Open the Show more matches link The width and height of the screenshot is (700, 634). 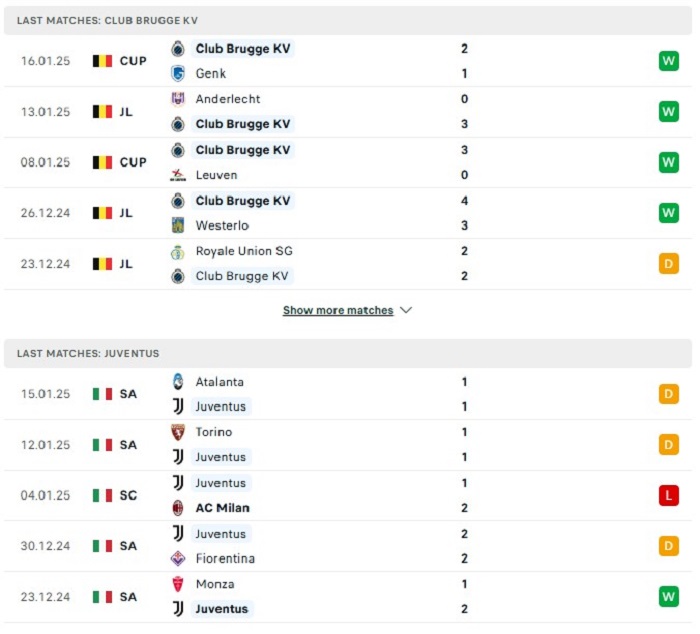point(338,310)
